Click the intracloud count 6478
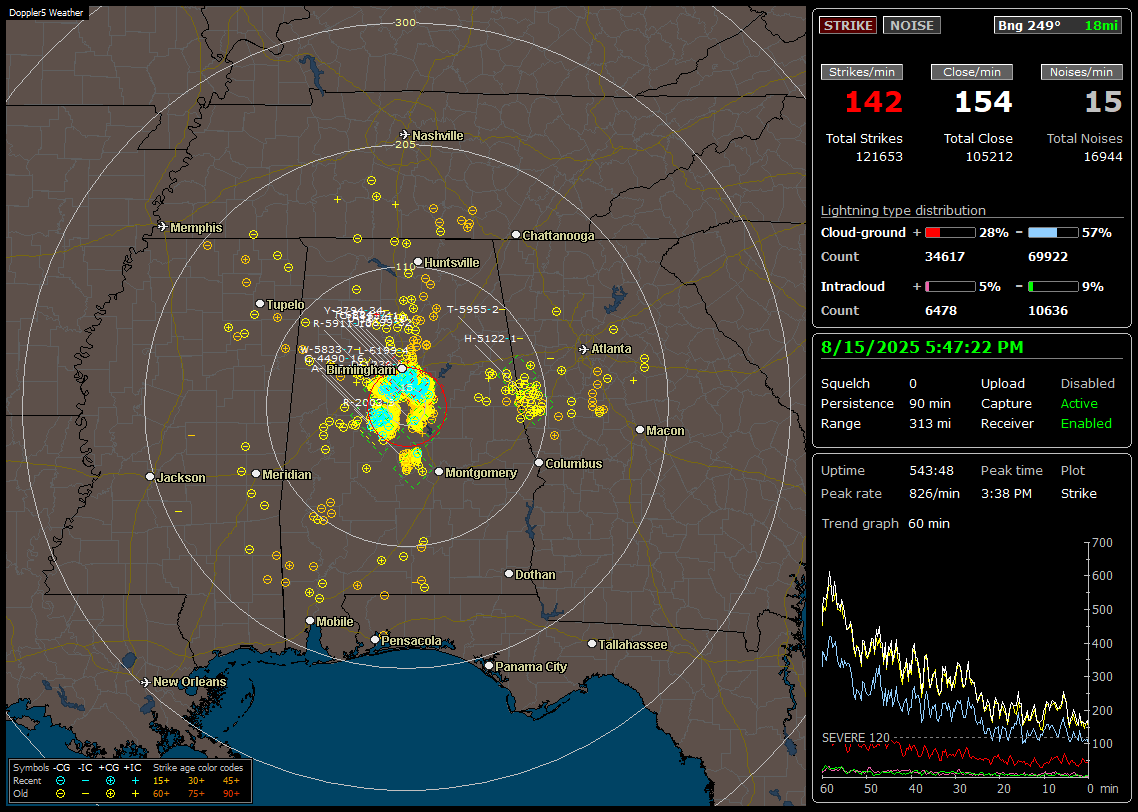1138x812 pixels. (941, 311)
